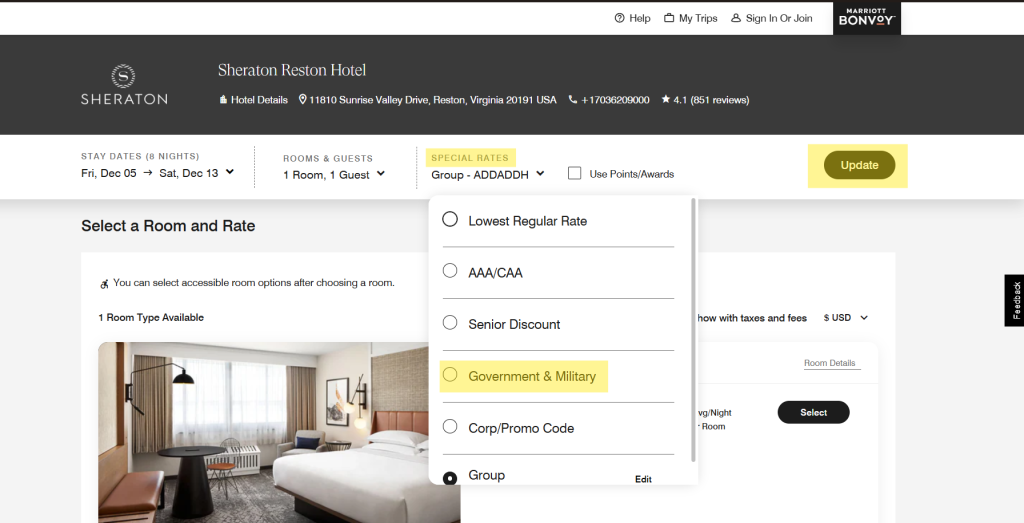Click the hotel address 11810 Sunrise Valley Drive
Screen dimensions: 1024x523
pos(433,100)
